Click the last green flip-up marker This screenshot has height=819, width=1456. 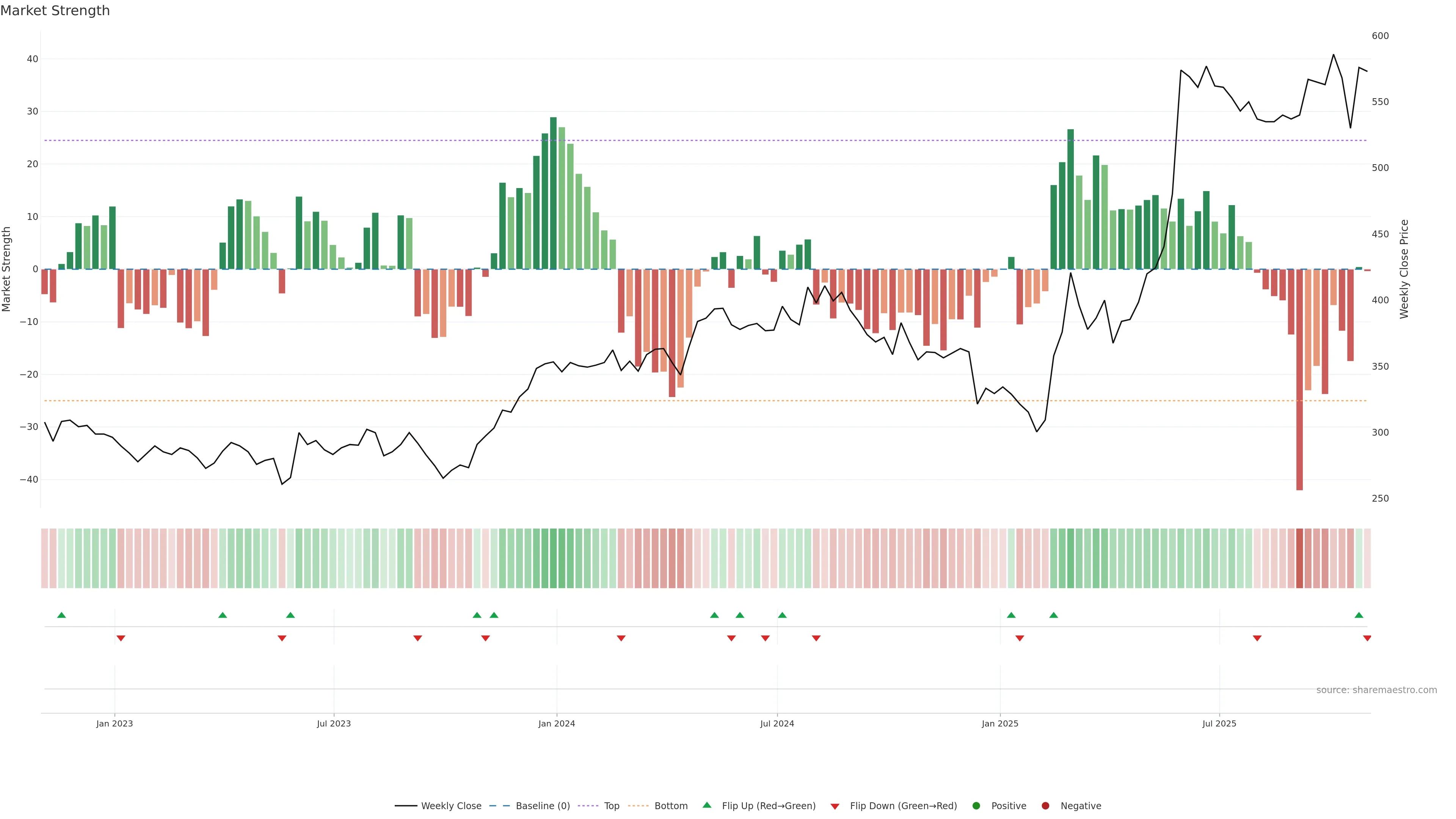1359,615
